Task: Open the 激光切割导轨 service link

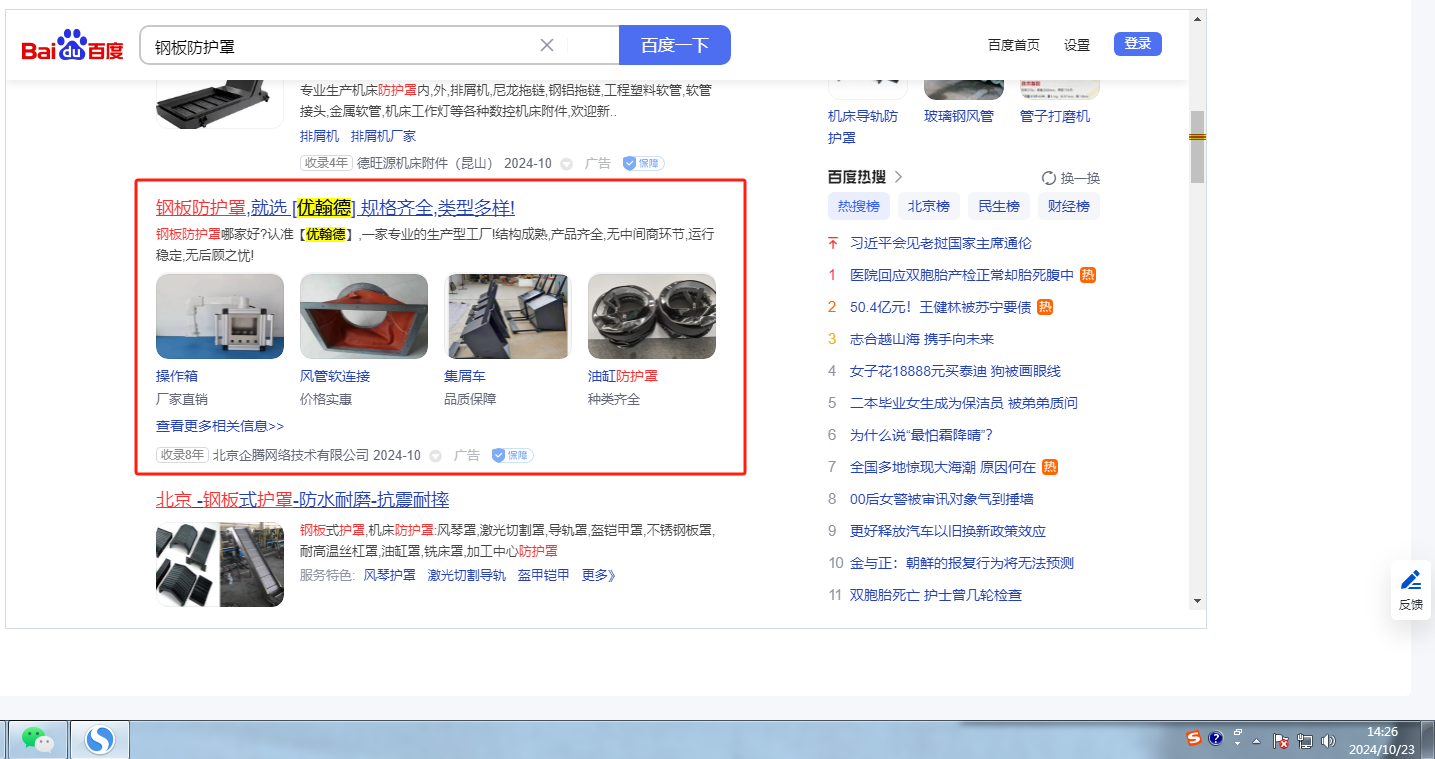Action: (x=467, y=575)
